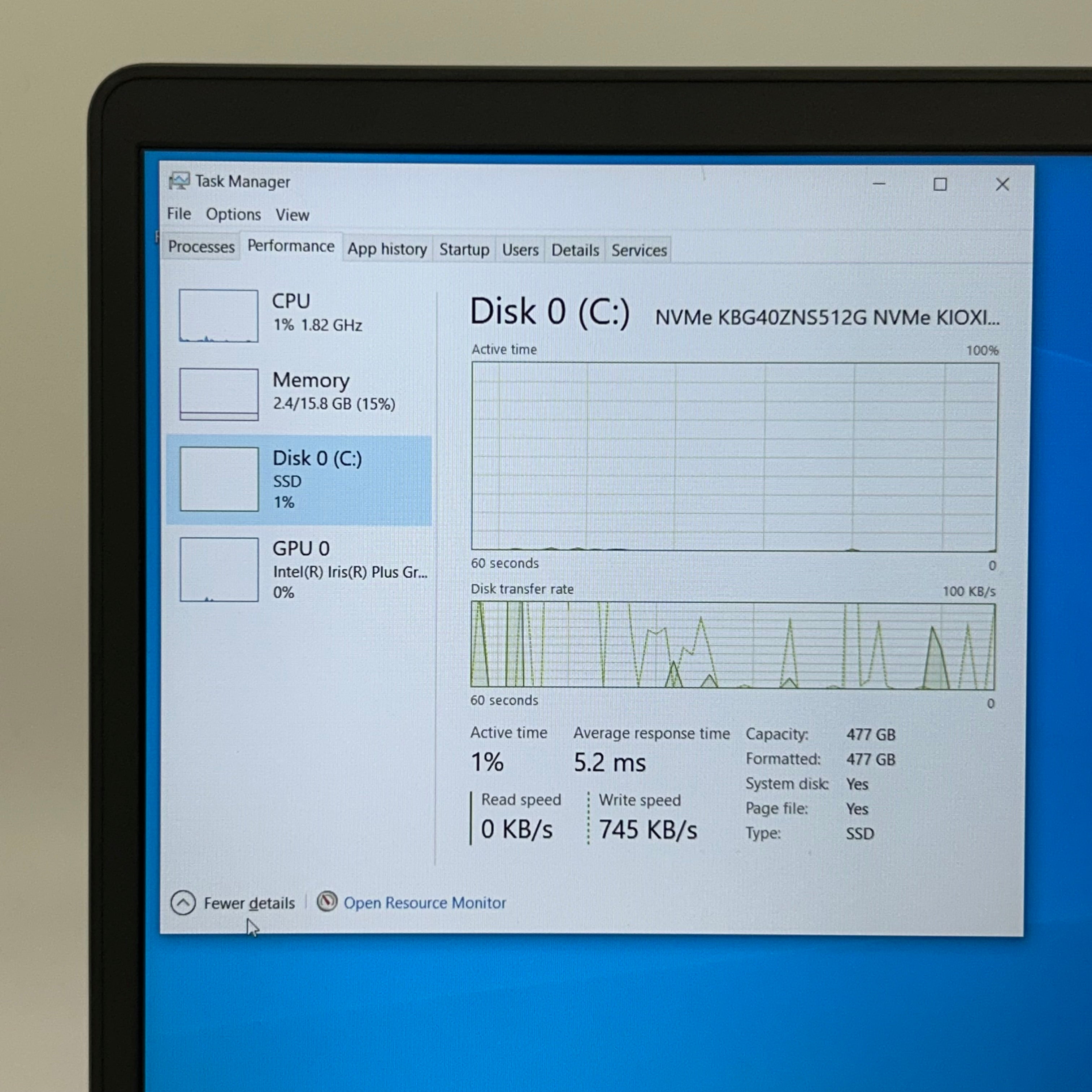Open the File menu
1092x1092 pixels.
(179, 214)
